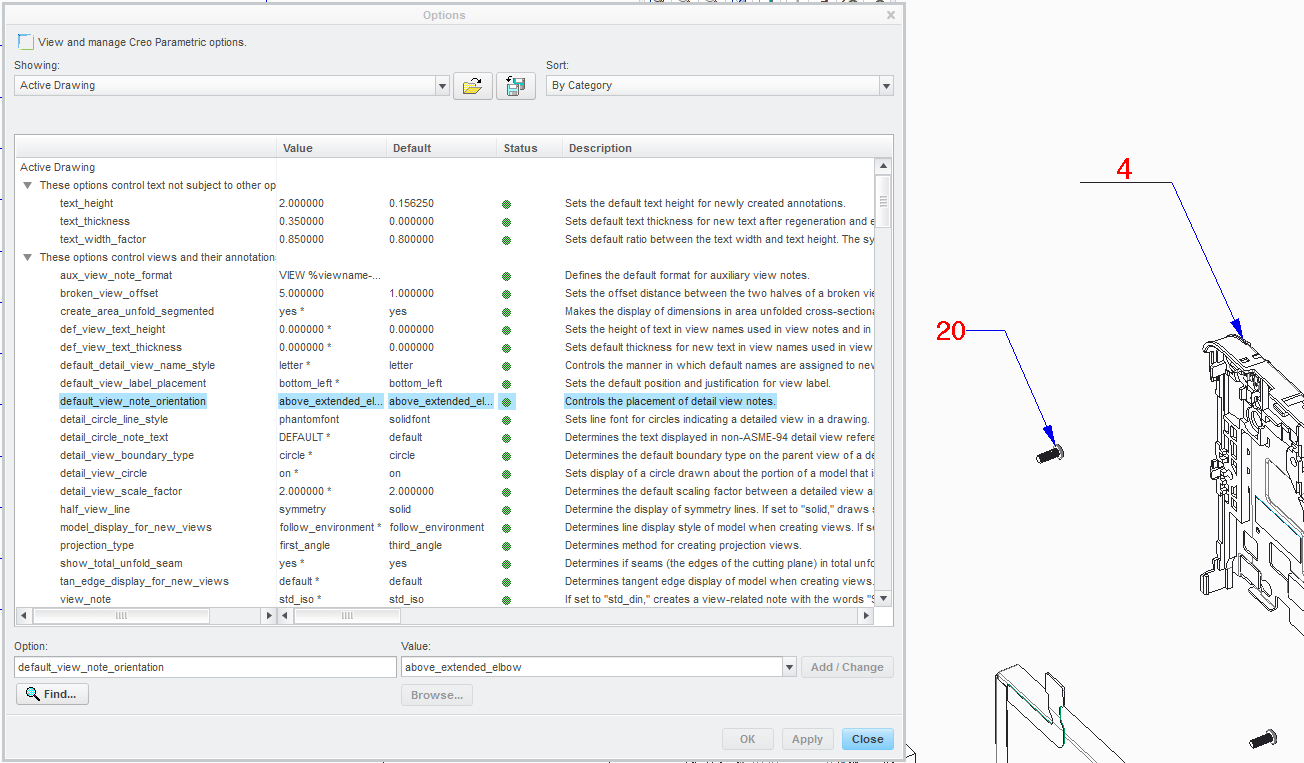Click balloon number 4 in the drawing
Image resolution: width=1304 pixels, height=763 pixels.
coord(1124,169)
